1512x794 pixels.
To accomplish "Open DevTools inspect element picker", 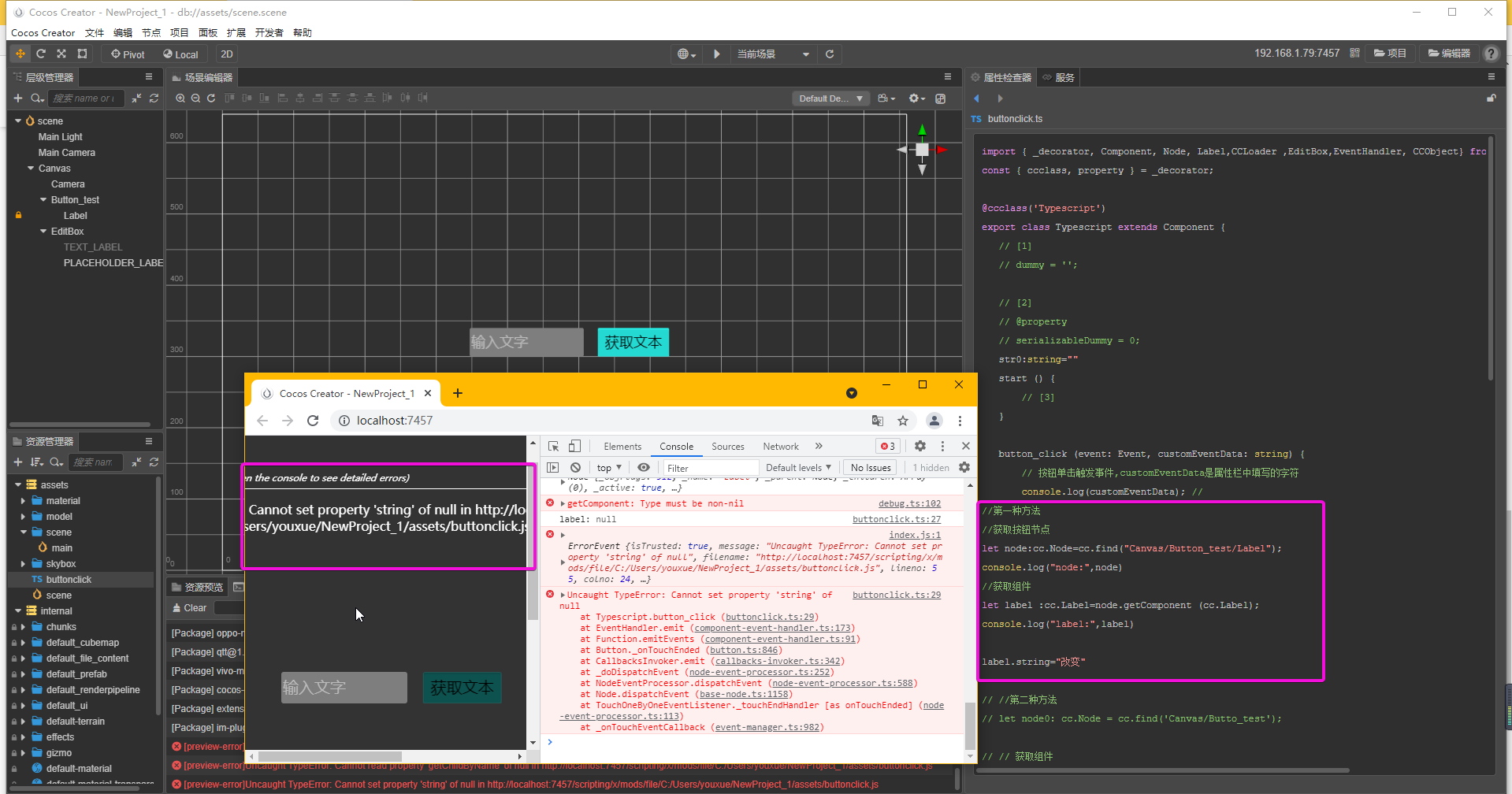I will coord(553,446).
